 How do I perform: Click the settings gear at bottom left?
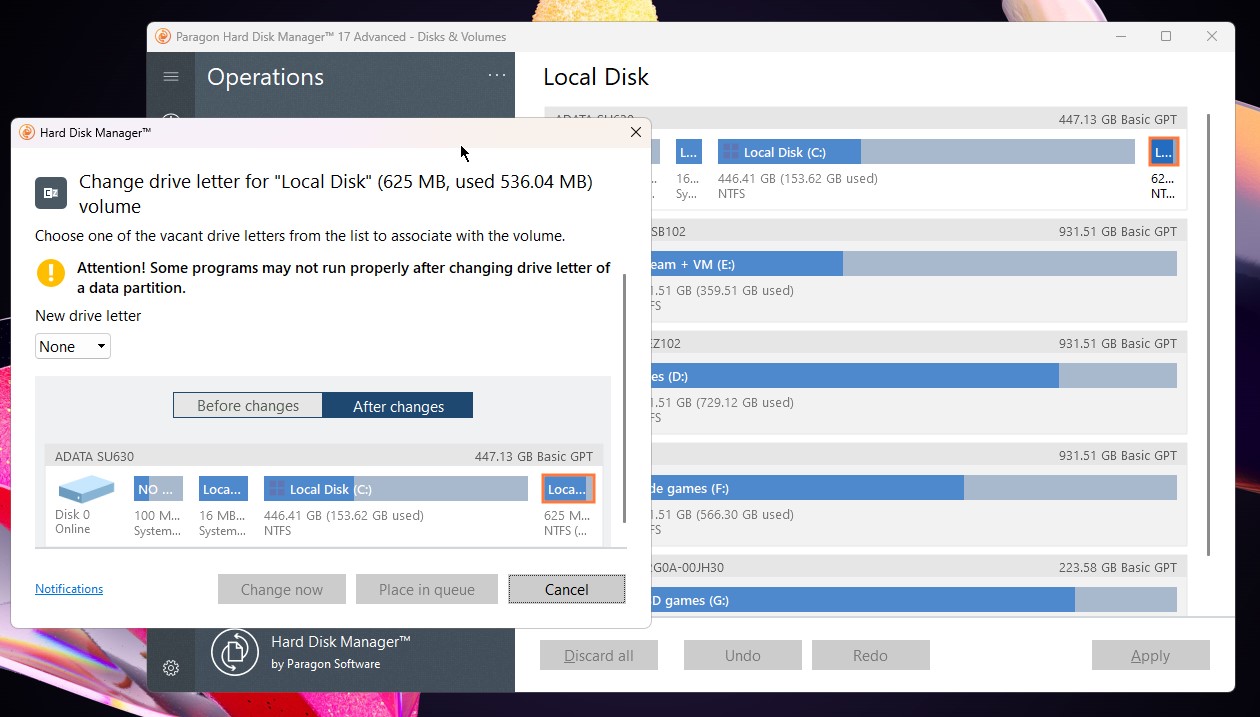(170, 668)
